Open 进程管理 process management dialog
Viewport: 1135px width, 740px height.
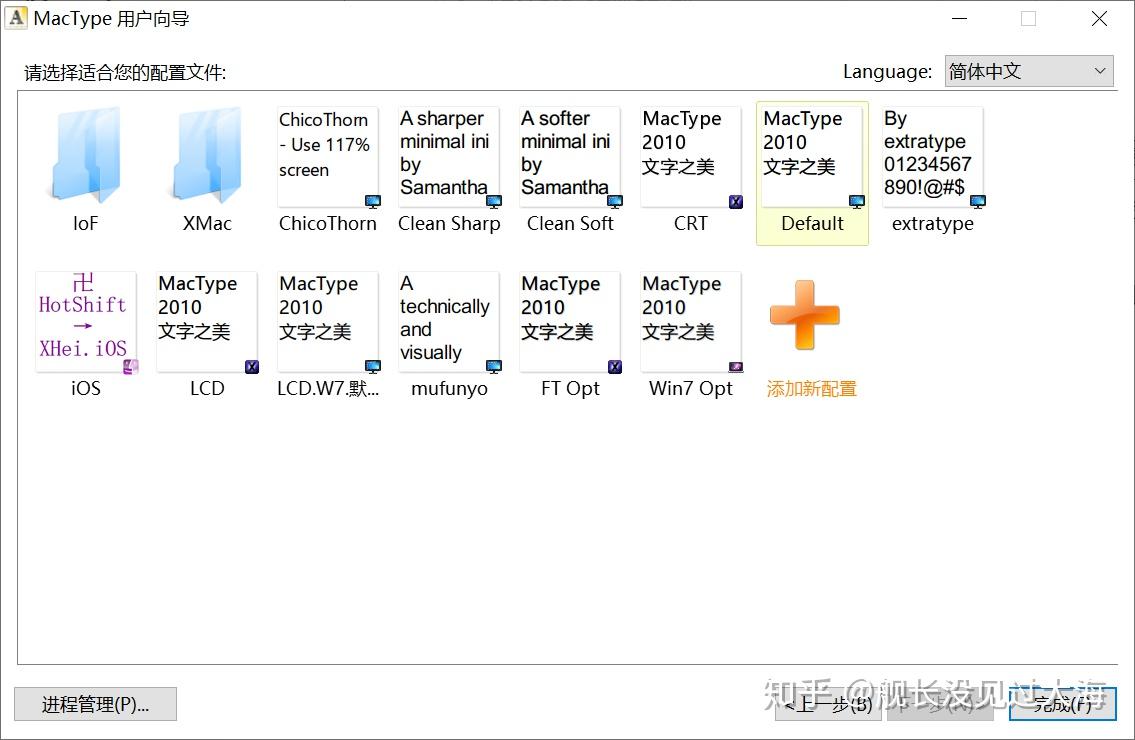pos(95,704)
